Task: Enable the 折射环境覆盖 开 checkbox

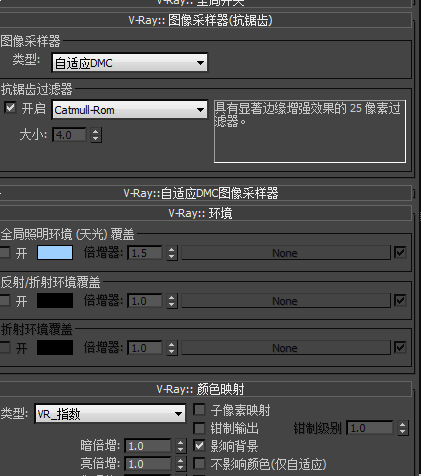Action: pyautogui.click(x=5, y=348)
